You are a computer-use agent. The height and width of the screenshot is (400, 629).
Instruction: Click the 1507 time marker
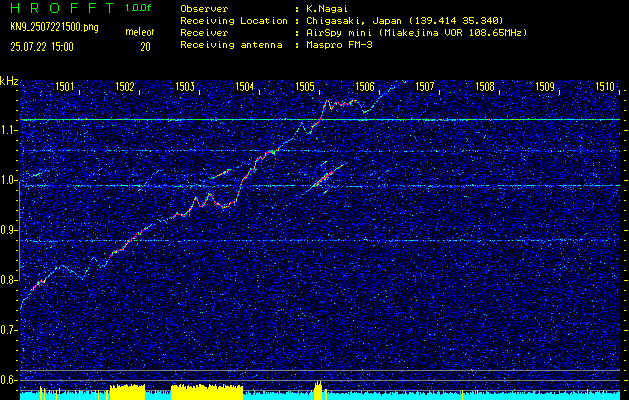[425, 86]
